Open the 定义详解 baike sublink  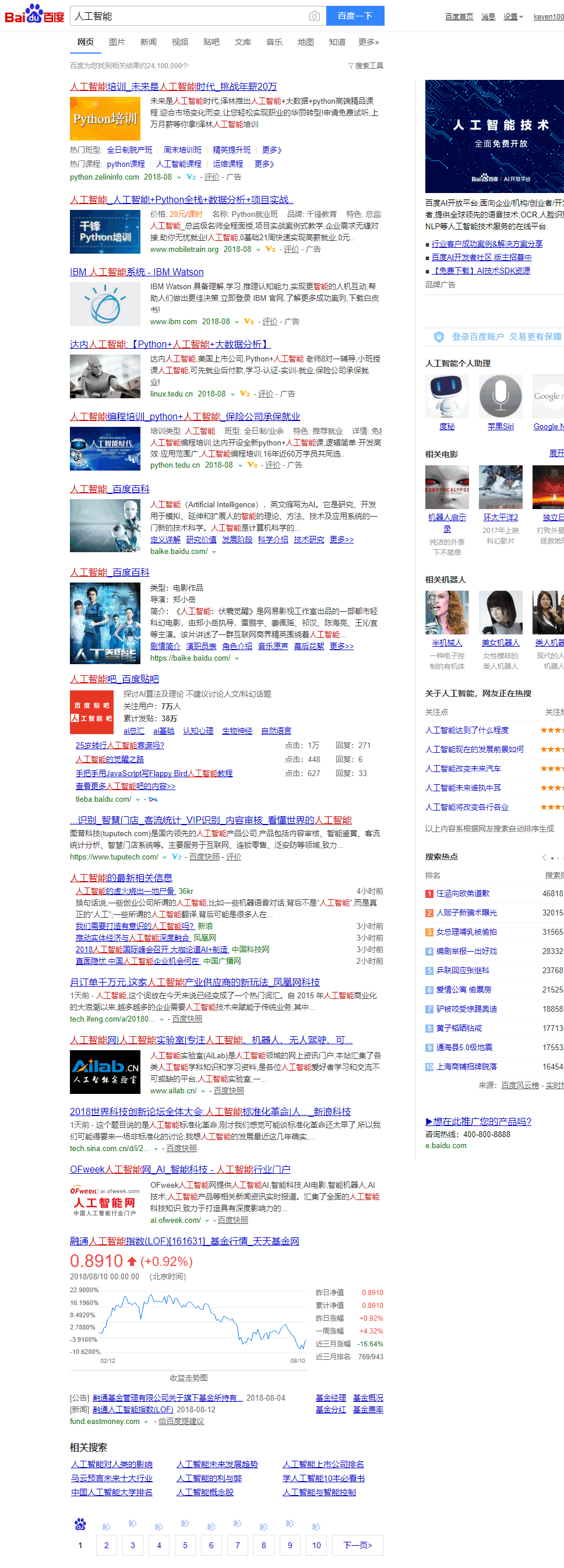click(x=165, y=539)
